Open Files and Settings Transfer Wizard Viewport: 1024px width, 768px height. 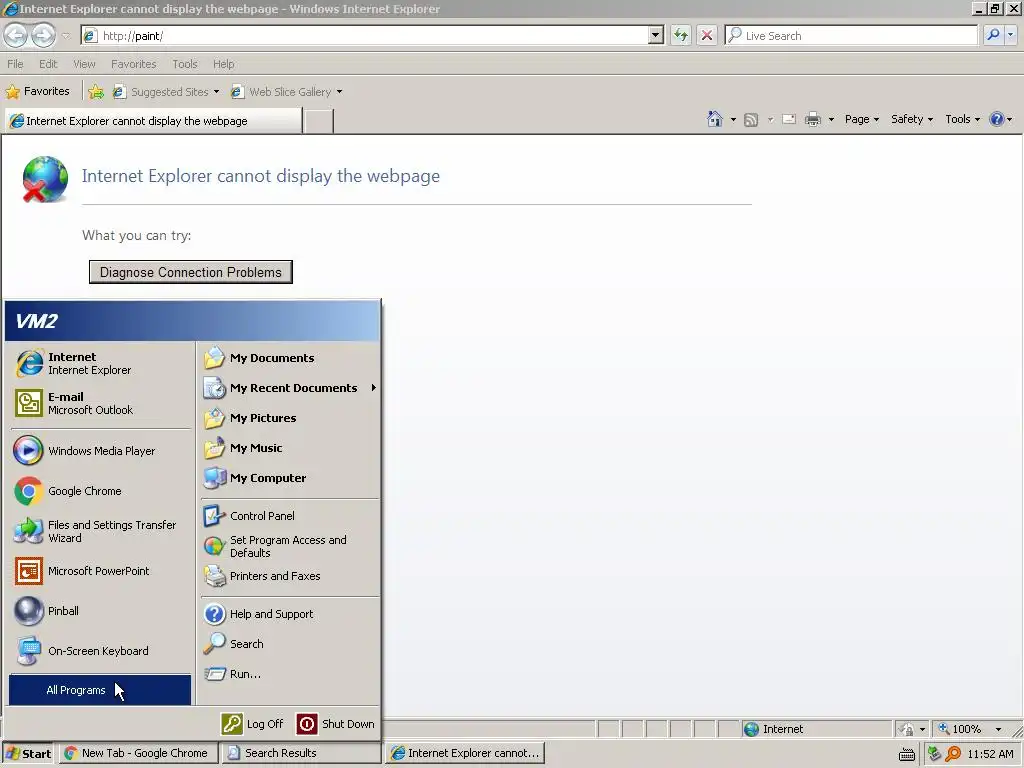click(x=101, y=531)
